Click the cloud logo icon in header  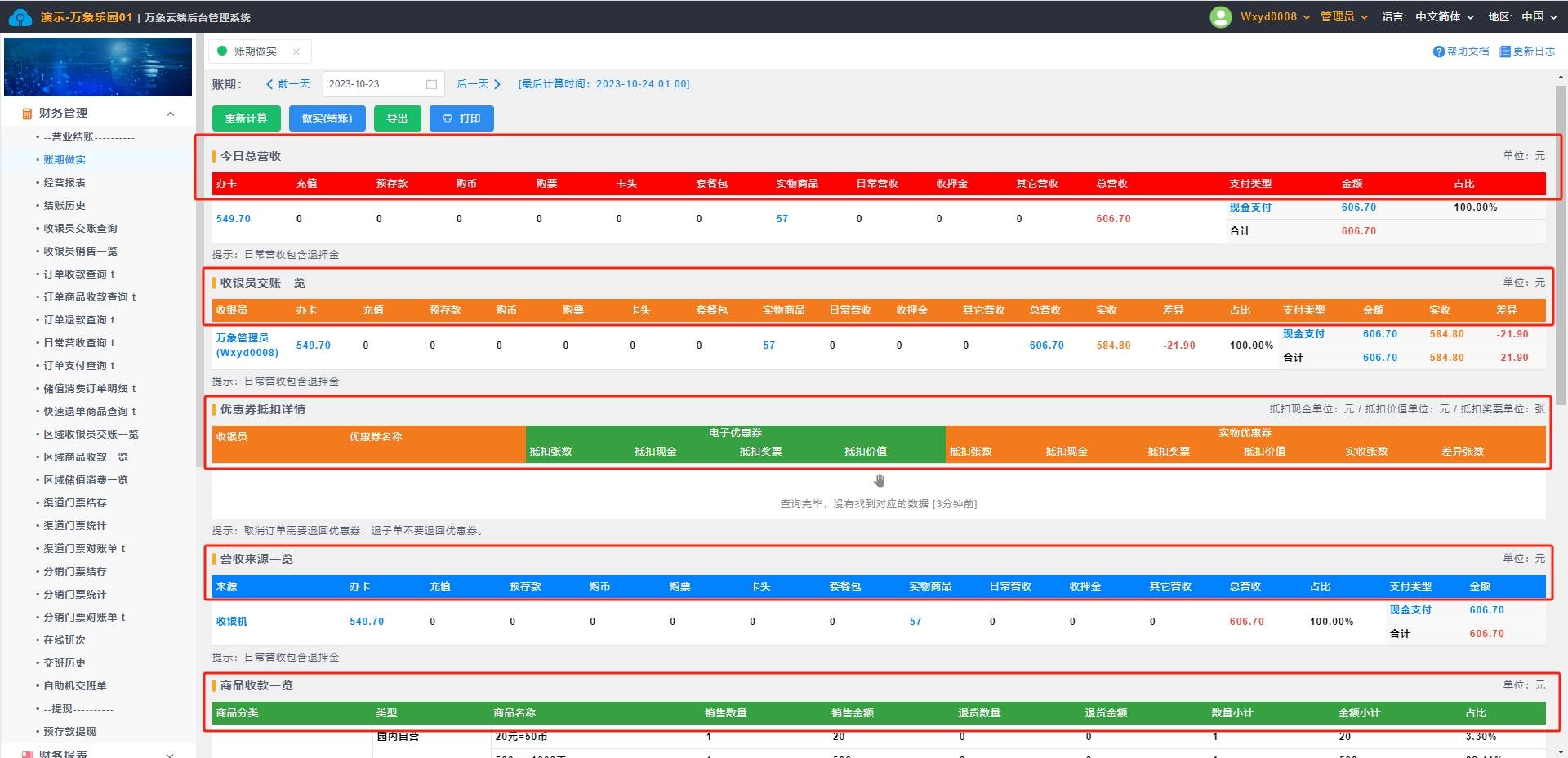pyautogui.click(x=20, y=17)
